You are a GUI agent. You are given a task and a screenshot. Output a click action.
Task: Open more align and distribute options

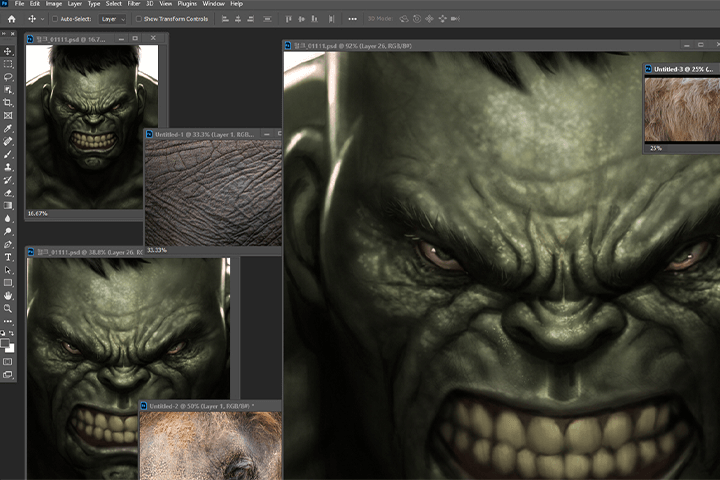[352, 19]
